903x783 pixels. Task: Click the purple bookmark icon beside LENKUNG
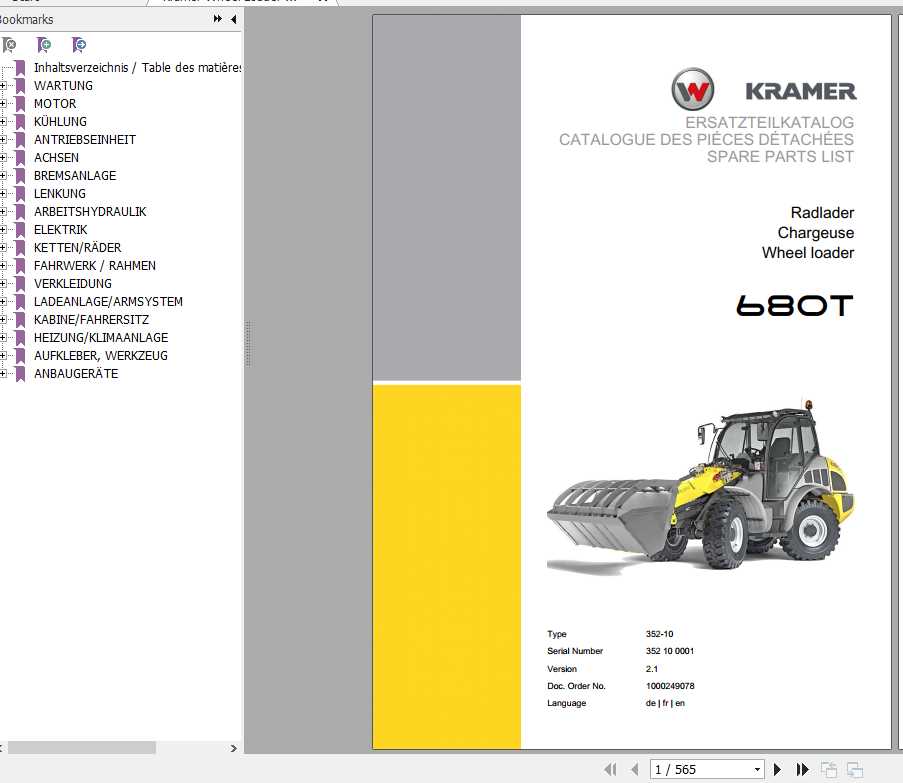(x=20, y=194)
